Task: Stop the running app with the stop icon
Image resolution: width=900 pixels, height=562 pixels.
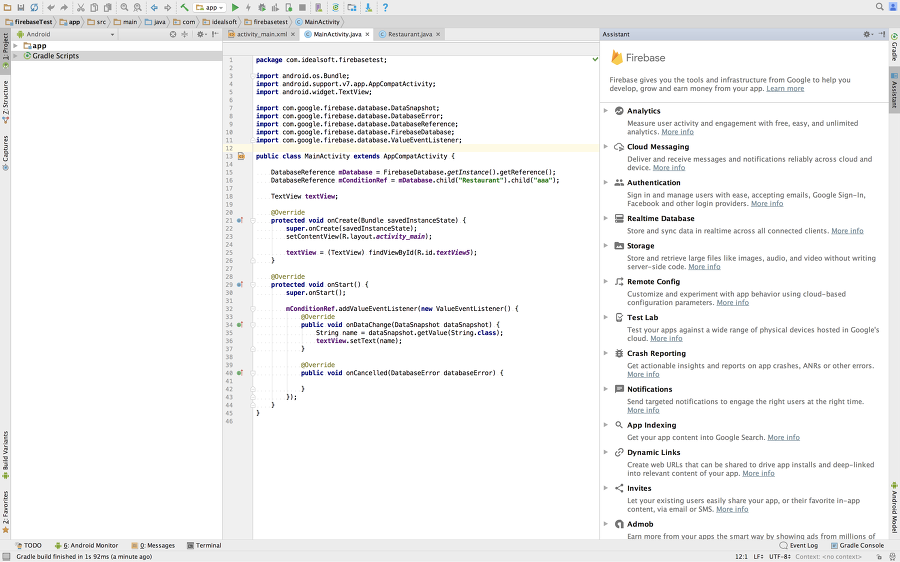Action: [302, 7]
